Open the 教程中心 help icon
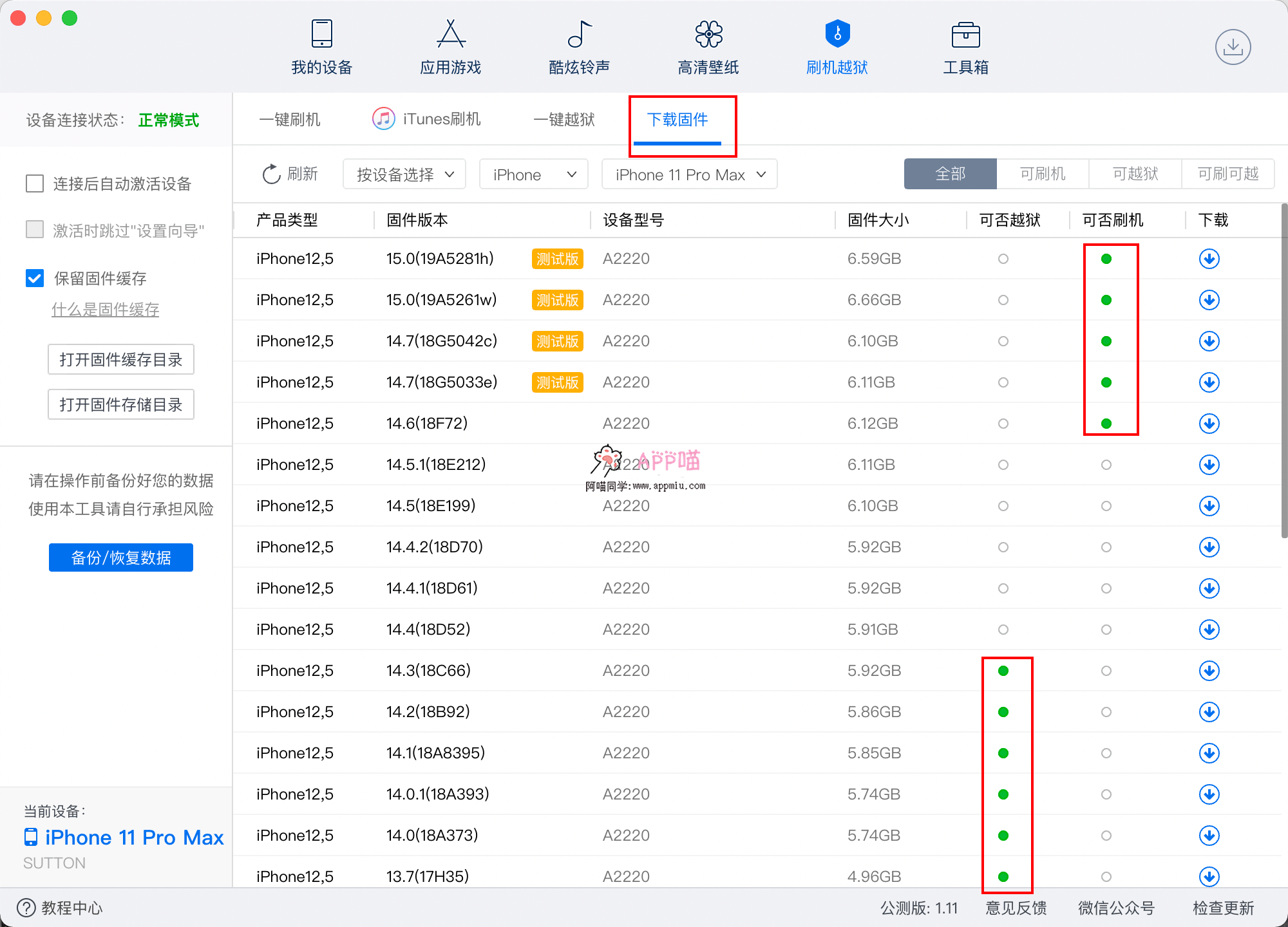 click(26, 908)
